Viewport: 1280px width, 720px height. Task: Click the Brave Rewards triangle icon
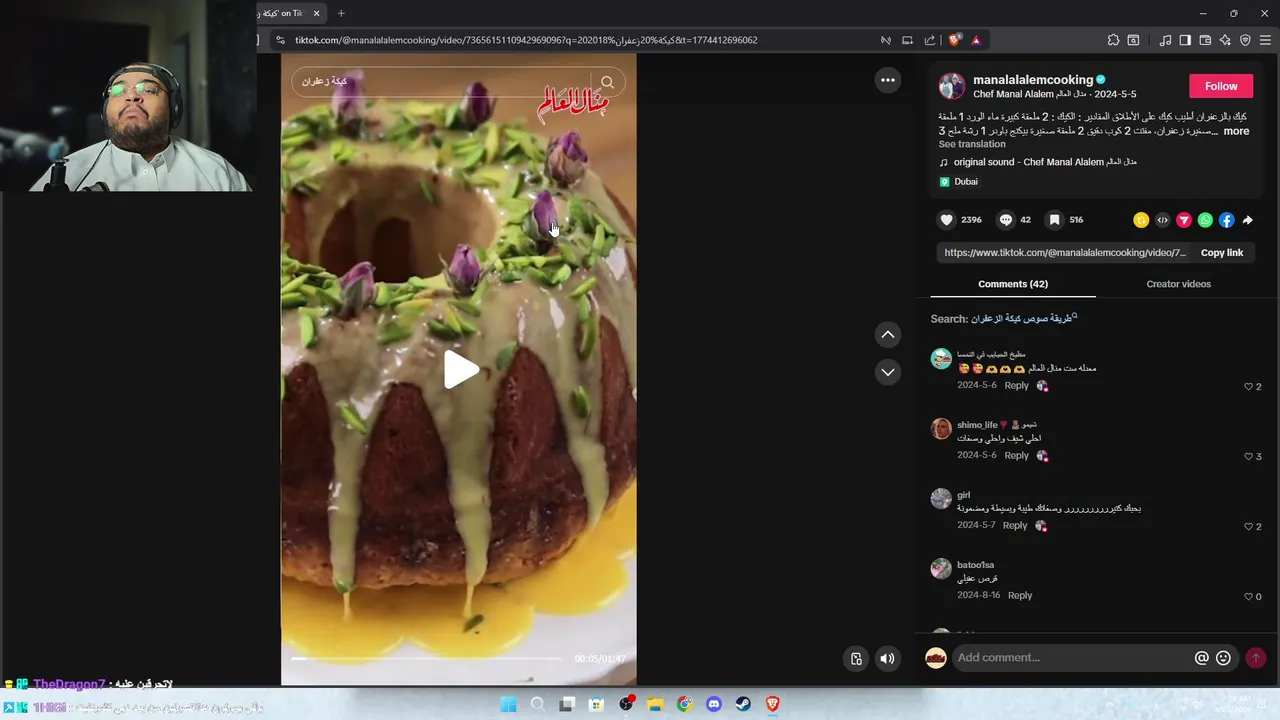[976, 40]
